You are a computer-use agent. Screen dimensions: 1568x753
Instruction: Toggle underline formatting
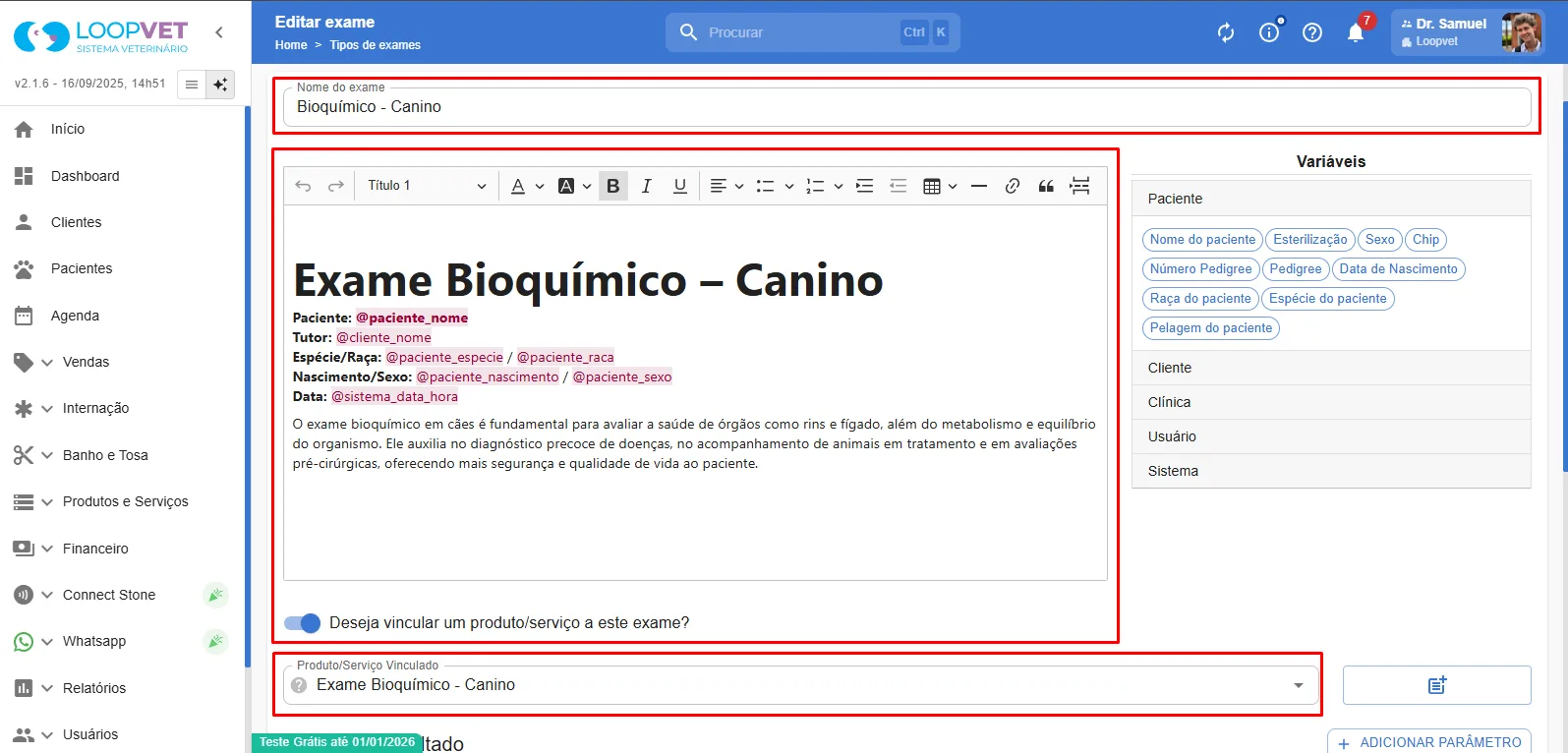(x=679, y=186)
